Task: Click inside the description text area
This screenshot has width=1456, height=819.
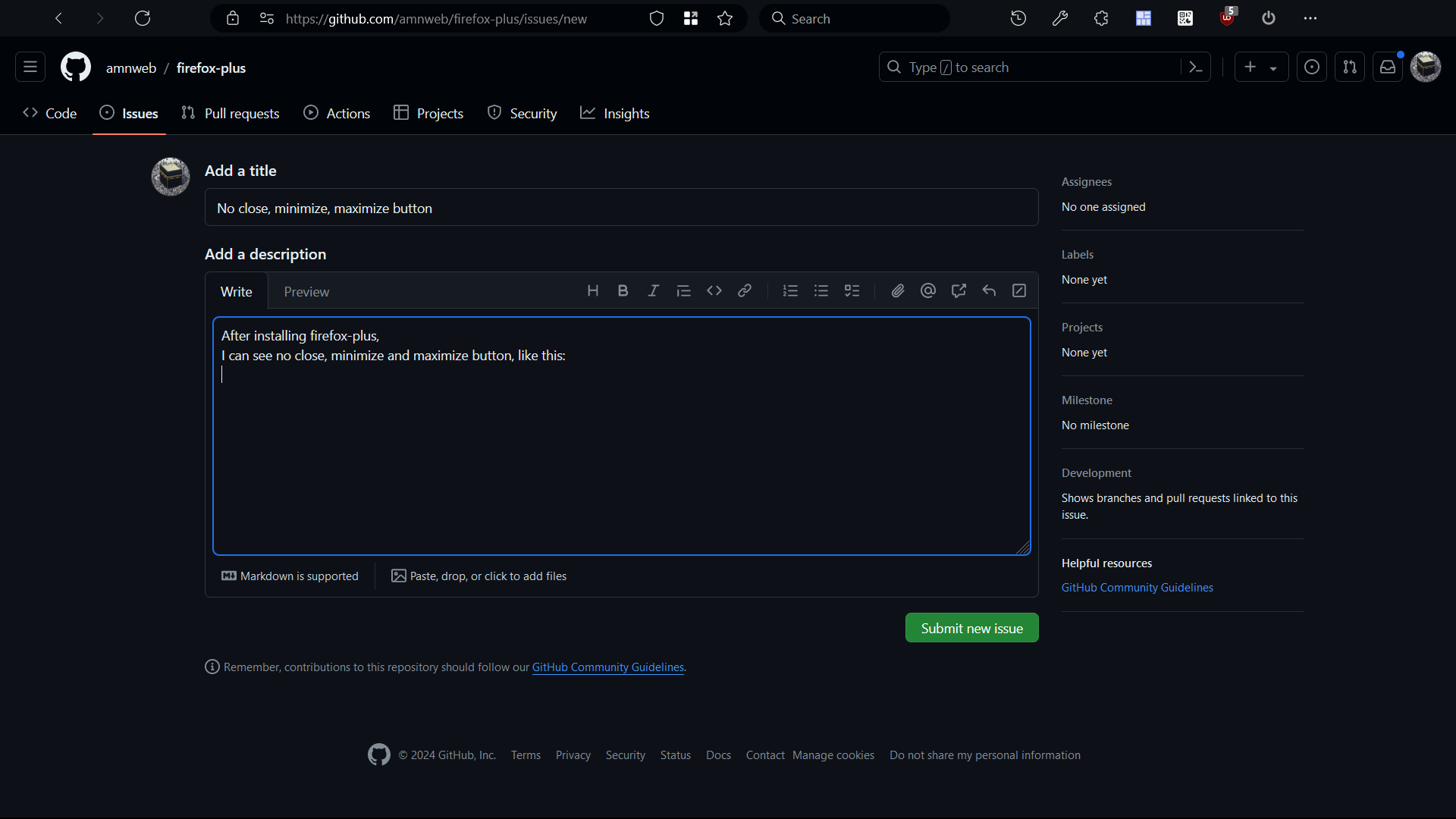Action: (x=621, y=436)
